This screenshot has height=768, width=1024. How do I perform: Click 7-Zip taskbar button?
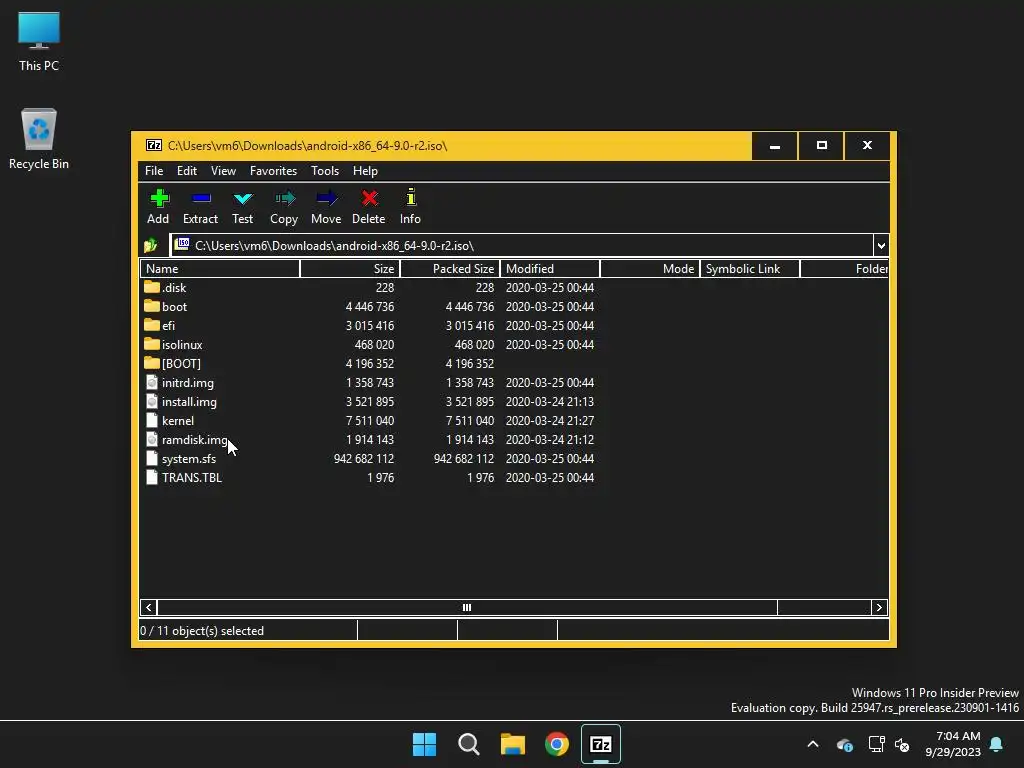click(601, 744)
